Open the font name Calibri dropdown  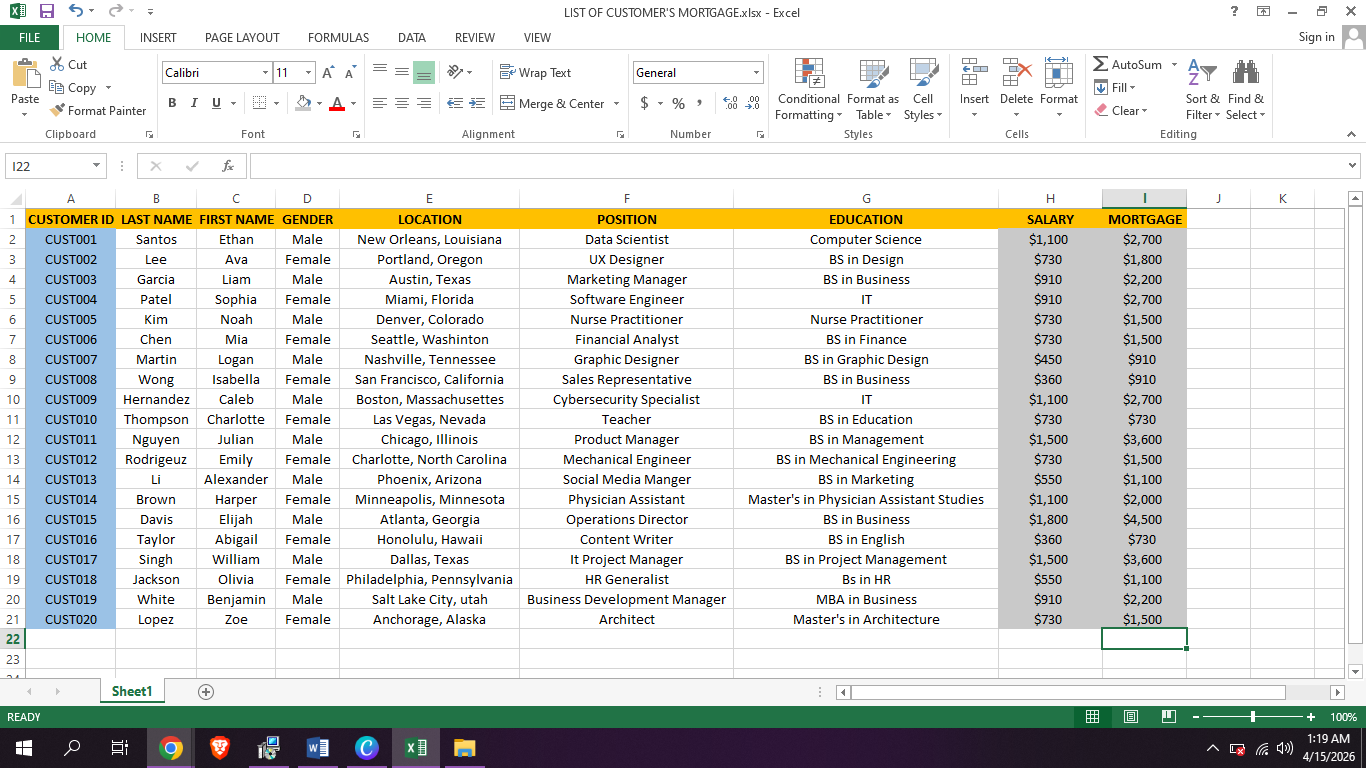point(266,73)
